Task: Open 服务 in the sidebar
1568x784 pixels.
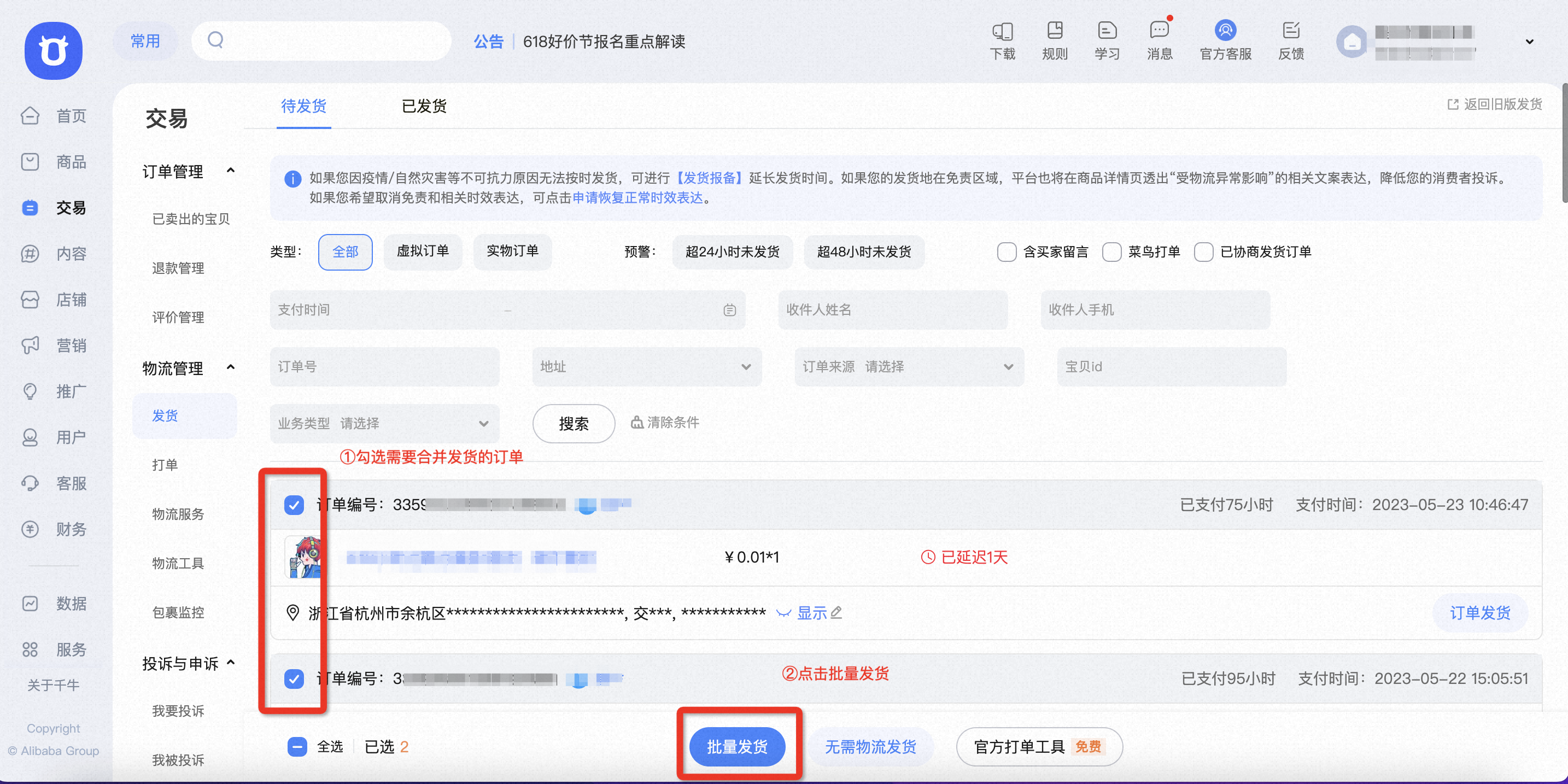Action: tap(54, 650)
